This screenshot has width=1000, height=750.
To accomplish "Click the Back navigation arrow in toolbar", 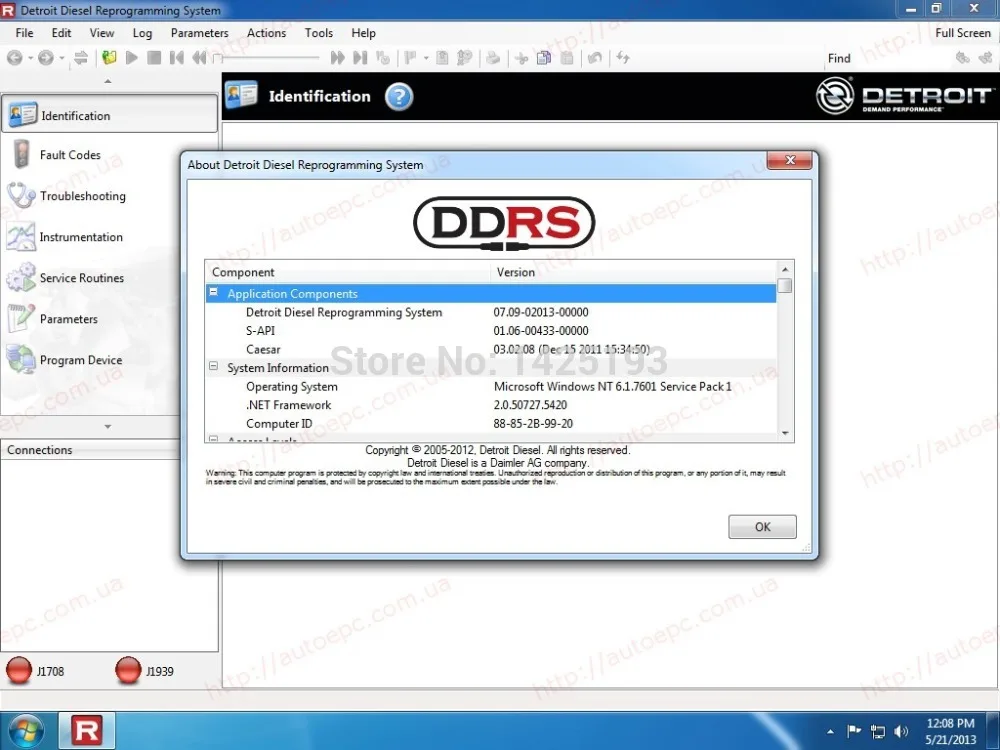I will click(15, 58).
